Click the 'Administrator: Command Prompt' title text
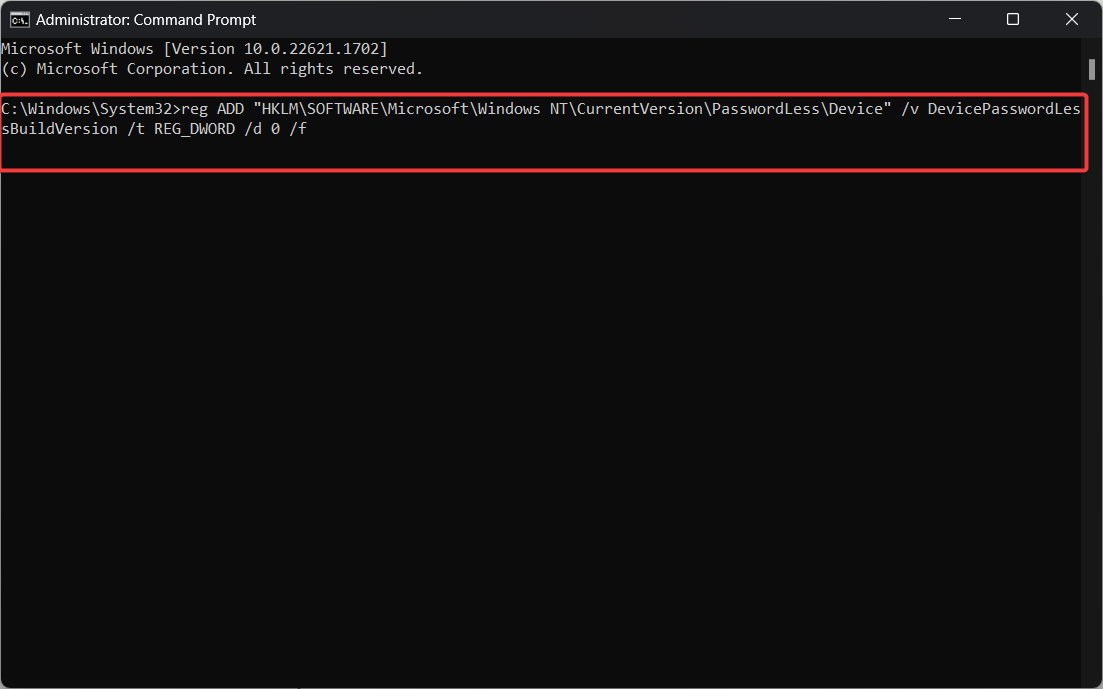The width and height of the screenshot is (1103, 689). [146, 20]
